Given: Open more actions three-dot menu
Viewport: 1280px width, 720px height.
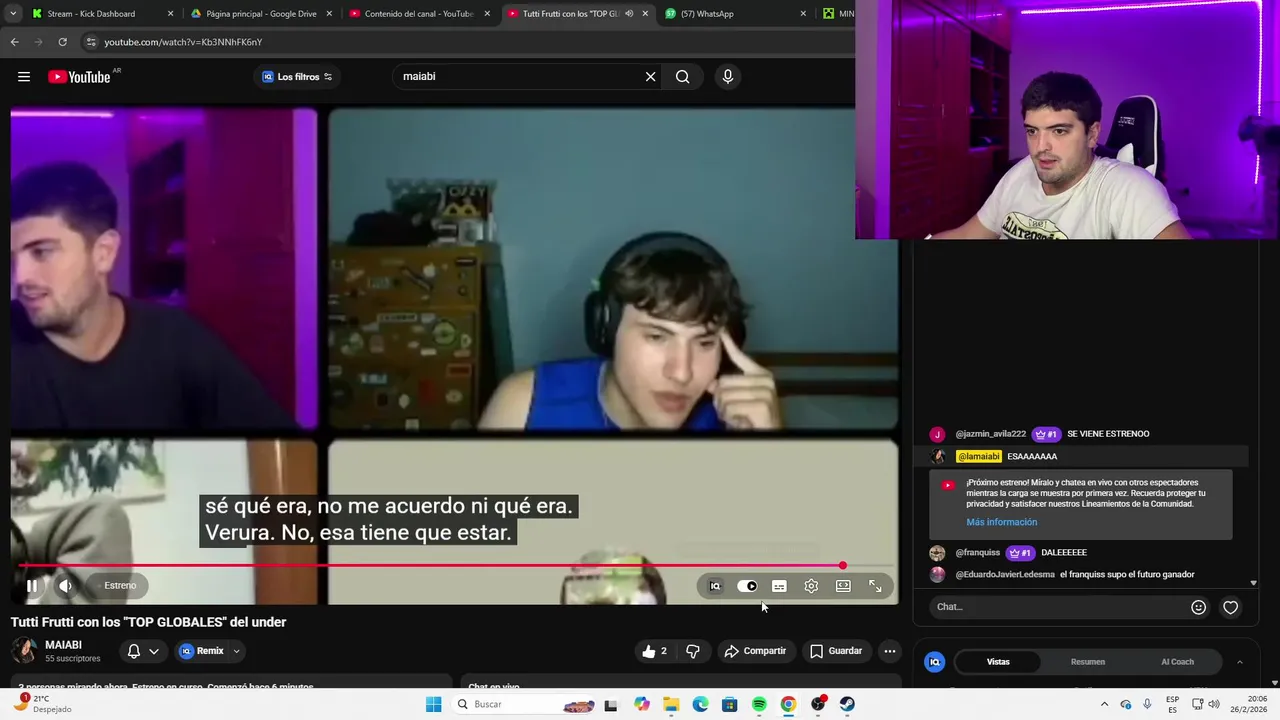Looking at the screenshot, I should 889,651.
